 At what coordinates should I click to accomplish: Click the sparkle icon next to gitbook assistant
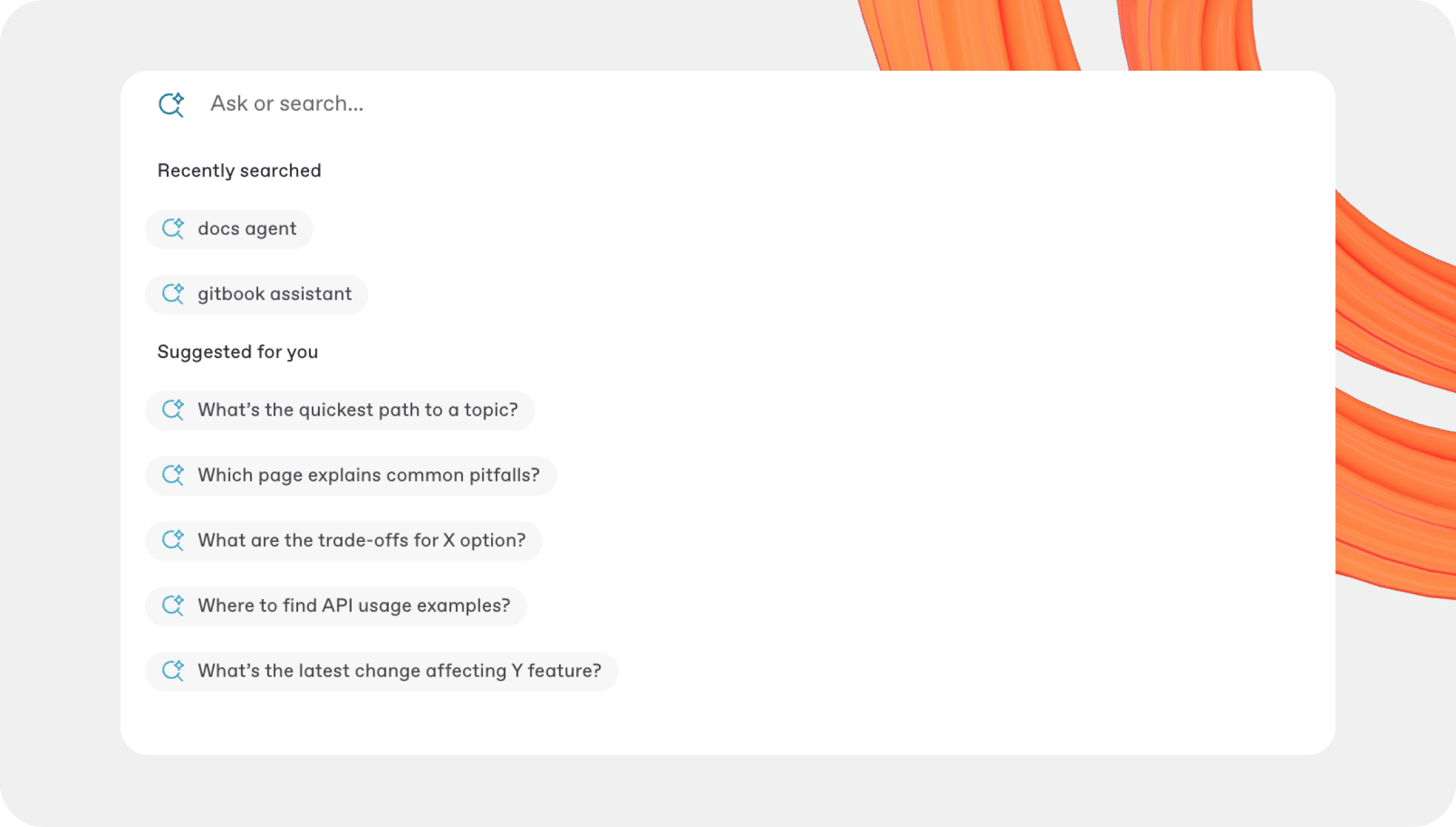(174, 294)
